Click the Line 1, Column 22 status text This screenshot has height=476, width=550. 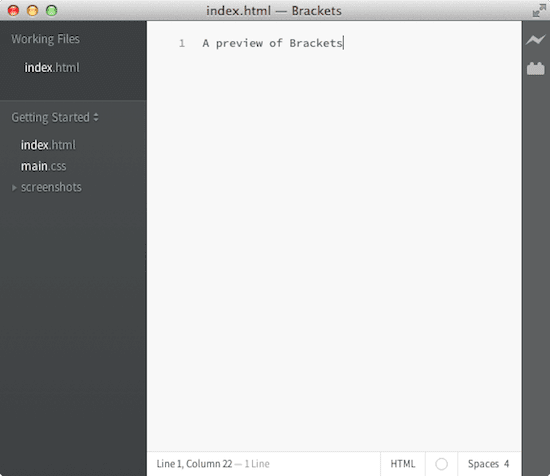pyautogui.click(x=194, y=464)
